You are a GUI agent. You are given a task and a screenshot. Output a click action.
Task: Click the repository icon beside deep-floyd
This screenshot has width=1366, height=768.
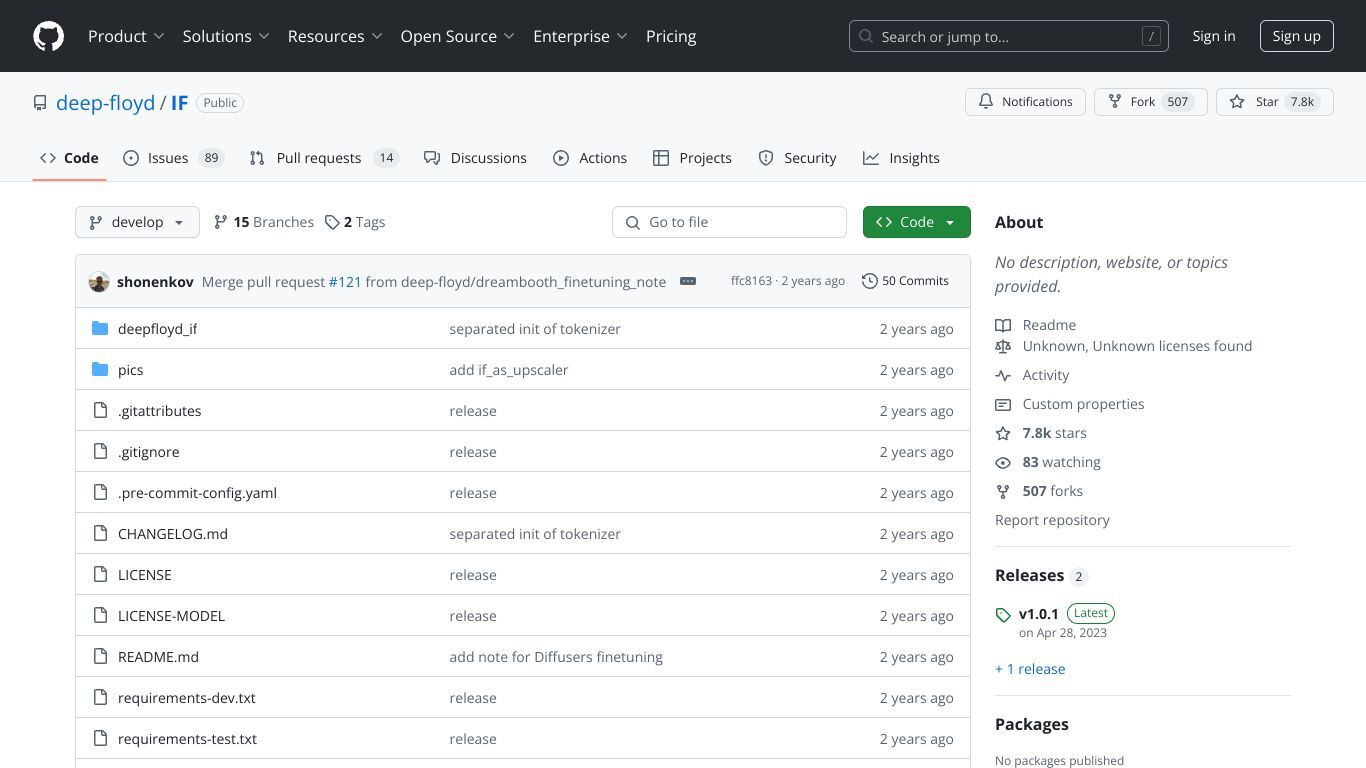pyautogui.click(x=40, y=103)
